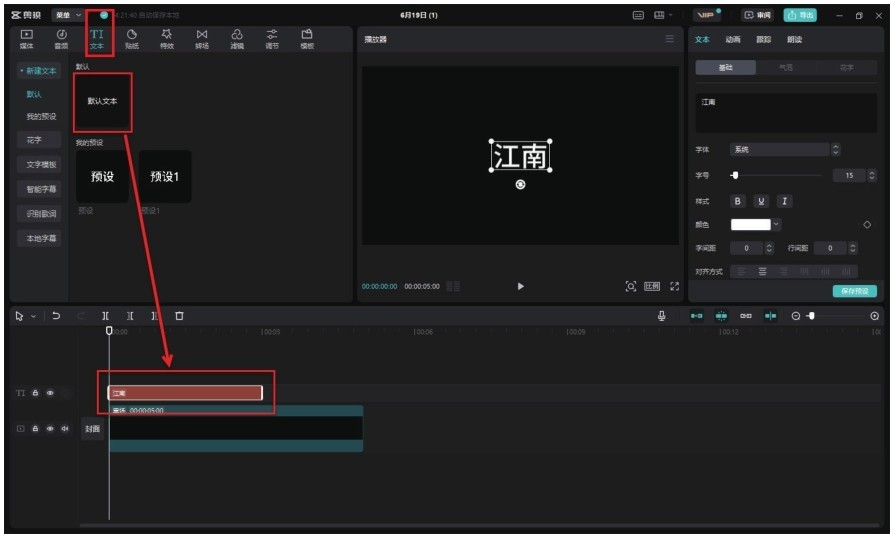Open the 识别歌词 lyrics recognition category
Viewport: 893px width, 536px height.
coord(40,214)
